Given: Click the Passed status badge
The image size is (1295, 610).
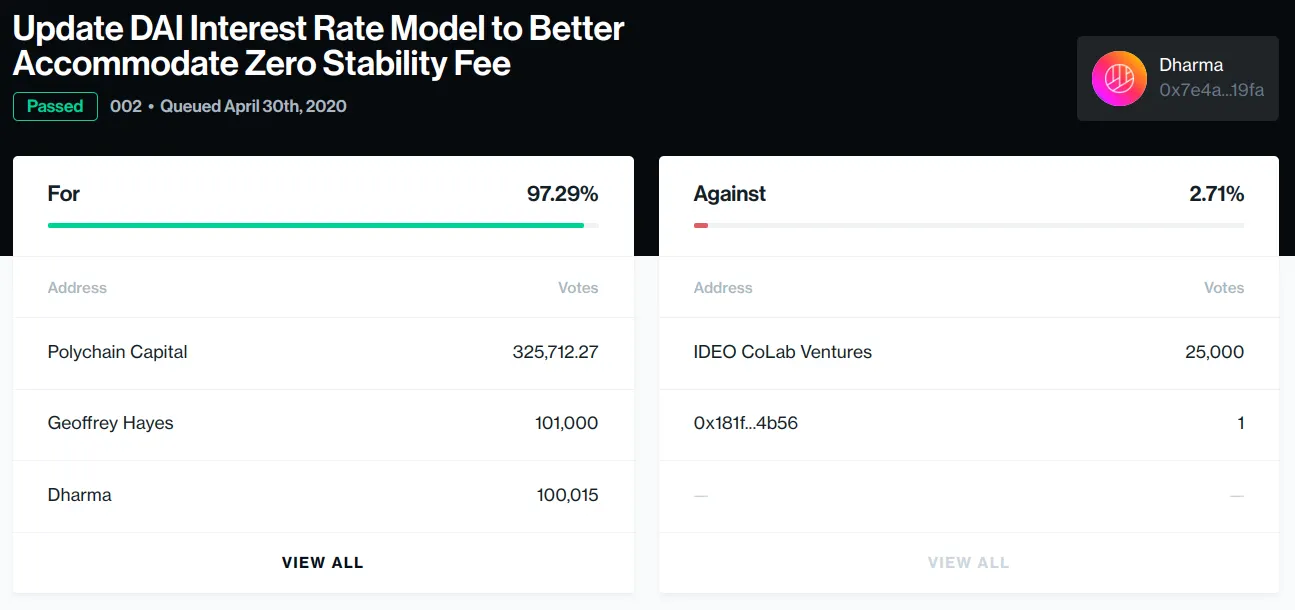Looking at the screenshot, I should click(54, 106).
